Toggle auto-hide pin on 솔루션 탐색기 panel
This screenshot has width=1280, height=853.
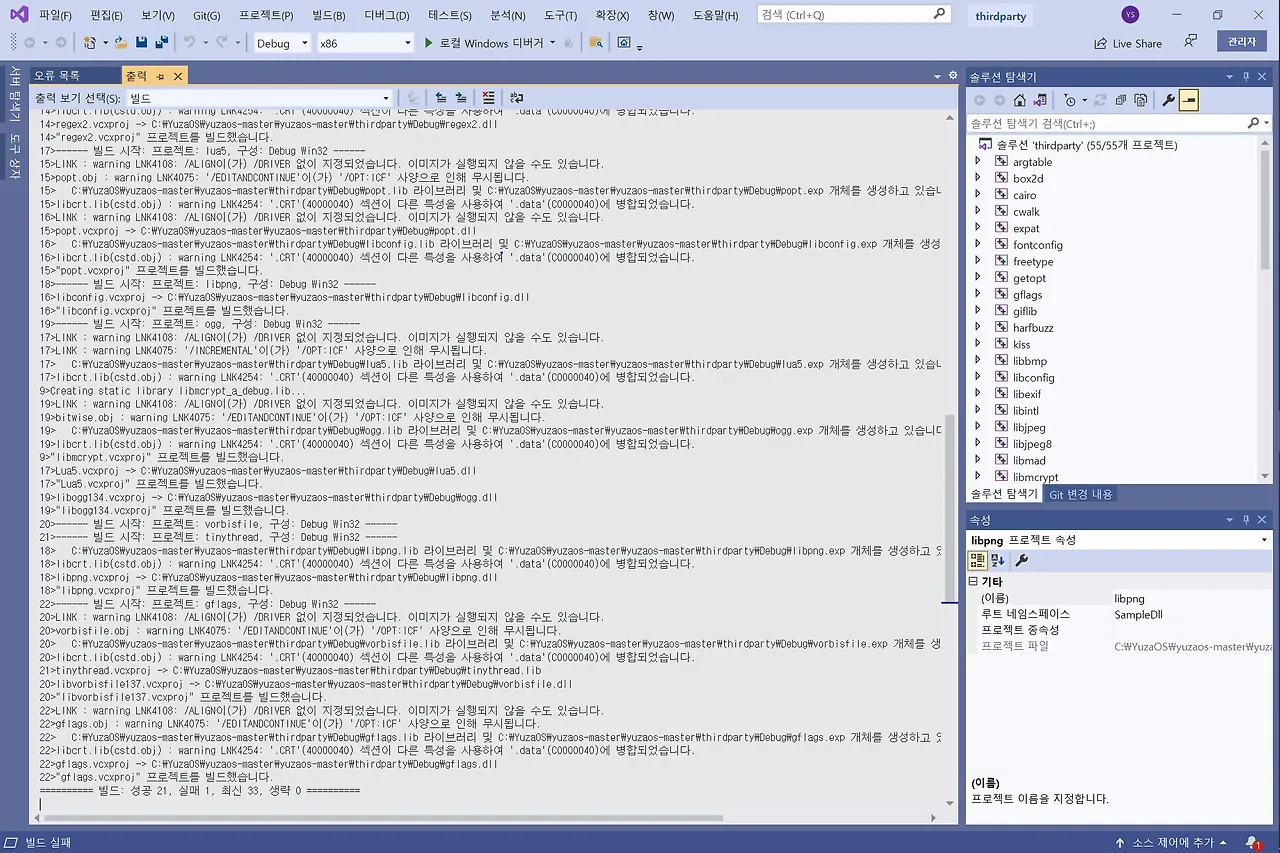1246,76
